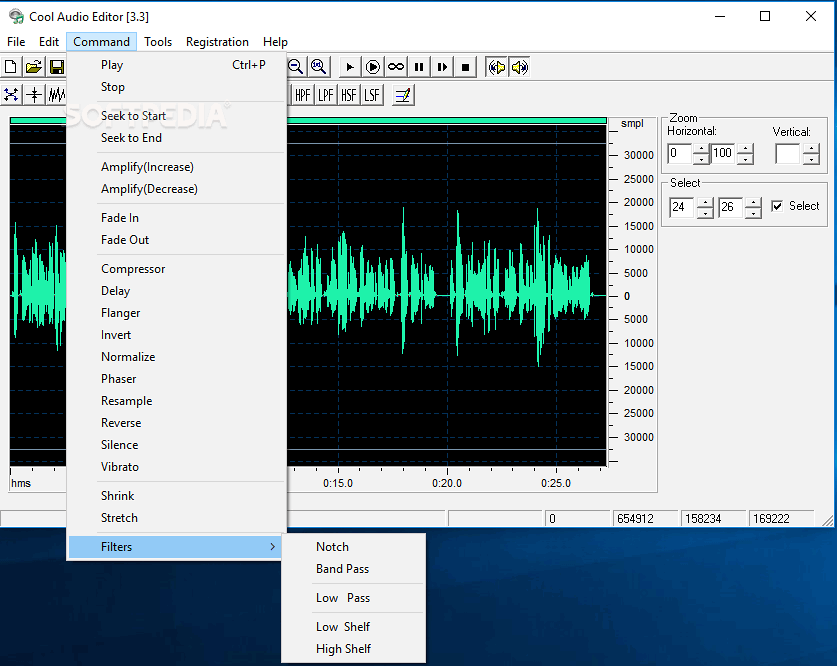This screenshot has height=666, width=837.
Task: Select the Normalize command
Action: [x=177, y=357]
